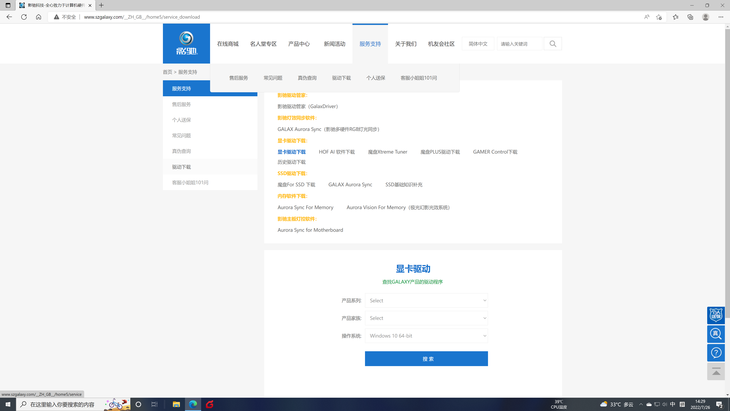Image resolution: width=730 pixels, height=411 pixels.
Task: Open the authenticity check magnifier floating icon
Action: 716,334
